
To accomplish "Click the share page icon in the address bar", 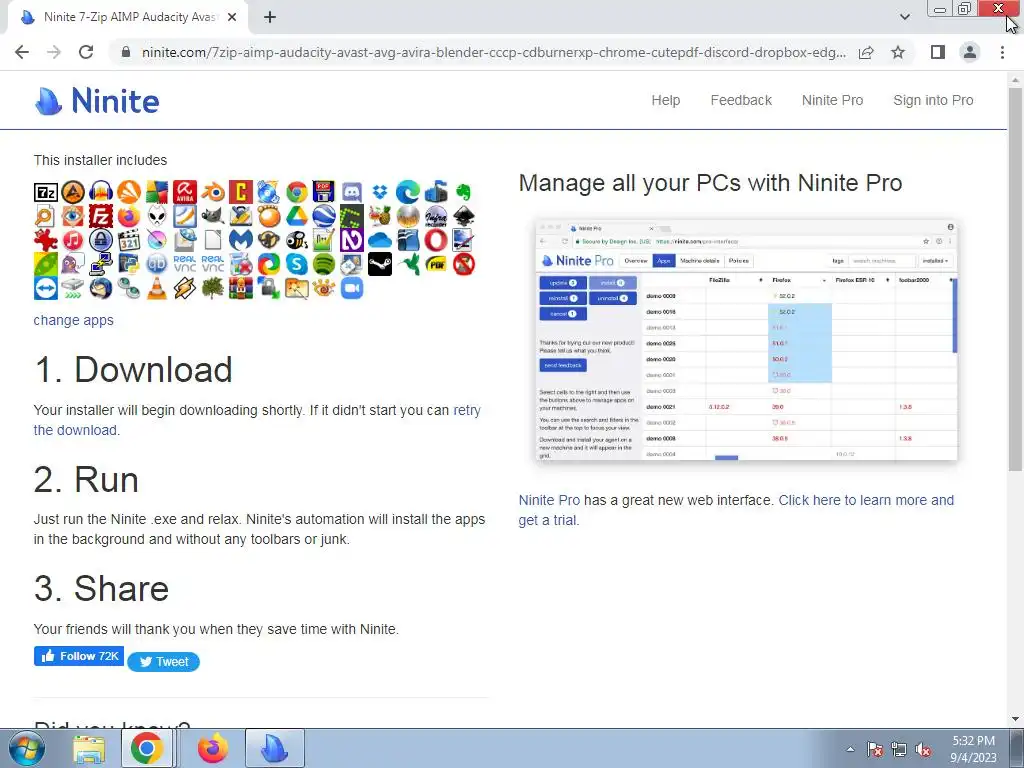I will pyautogui.click(x=866, y=52).
